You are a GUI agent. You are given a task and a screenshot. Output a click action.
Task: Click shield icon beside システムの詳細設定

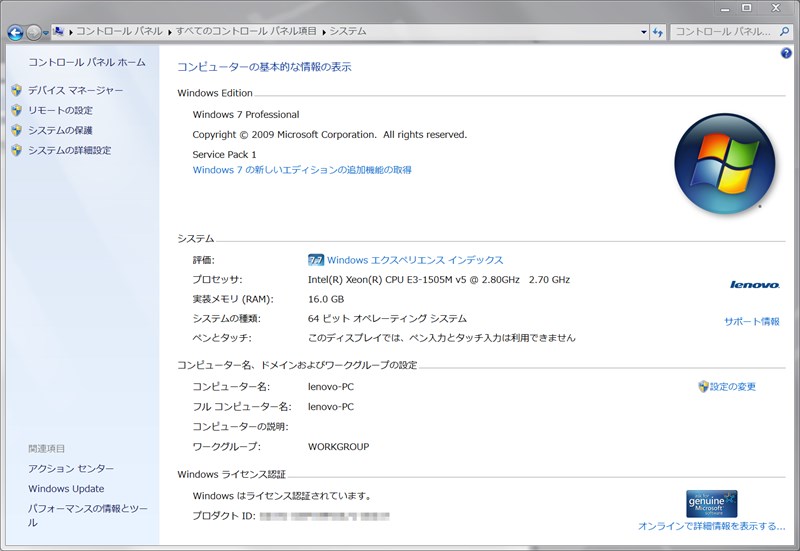click(16, 151)
